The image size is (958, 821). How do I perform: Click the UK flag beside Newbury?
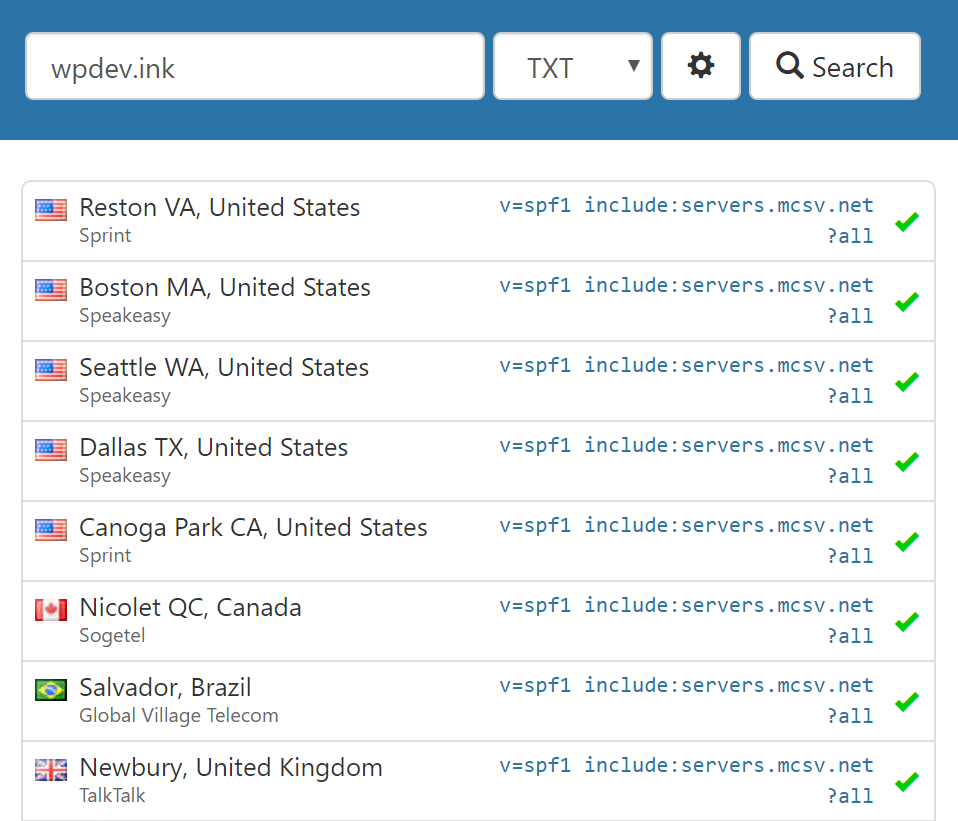[51, 769]
